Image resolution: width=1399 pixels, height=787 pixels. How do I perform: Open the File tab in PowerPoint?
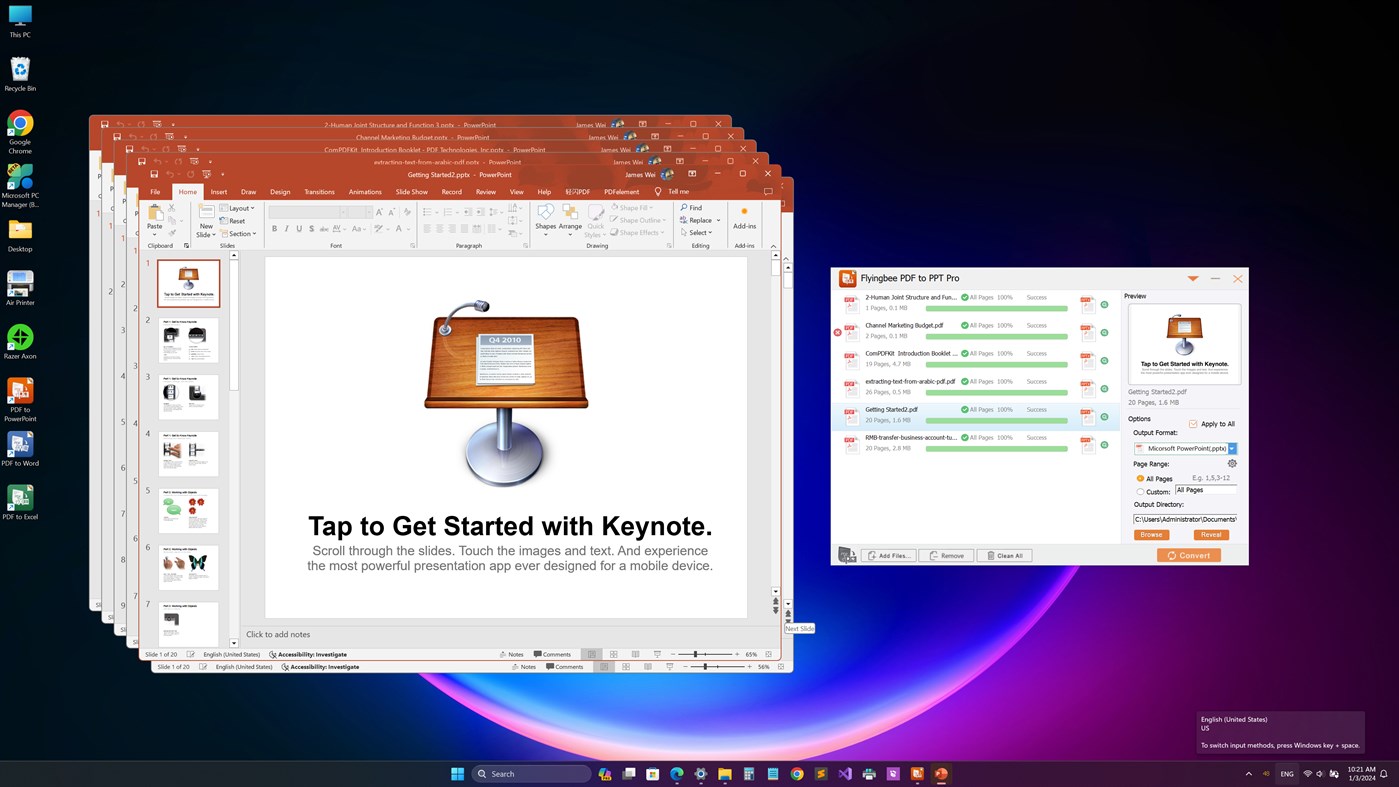click(155, 192)
